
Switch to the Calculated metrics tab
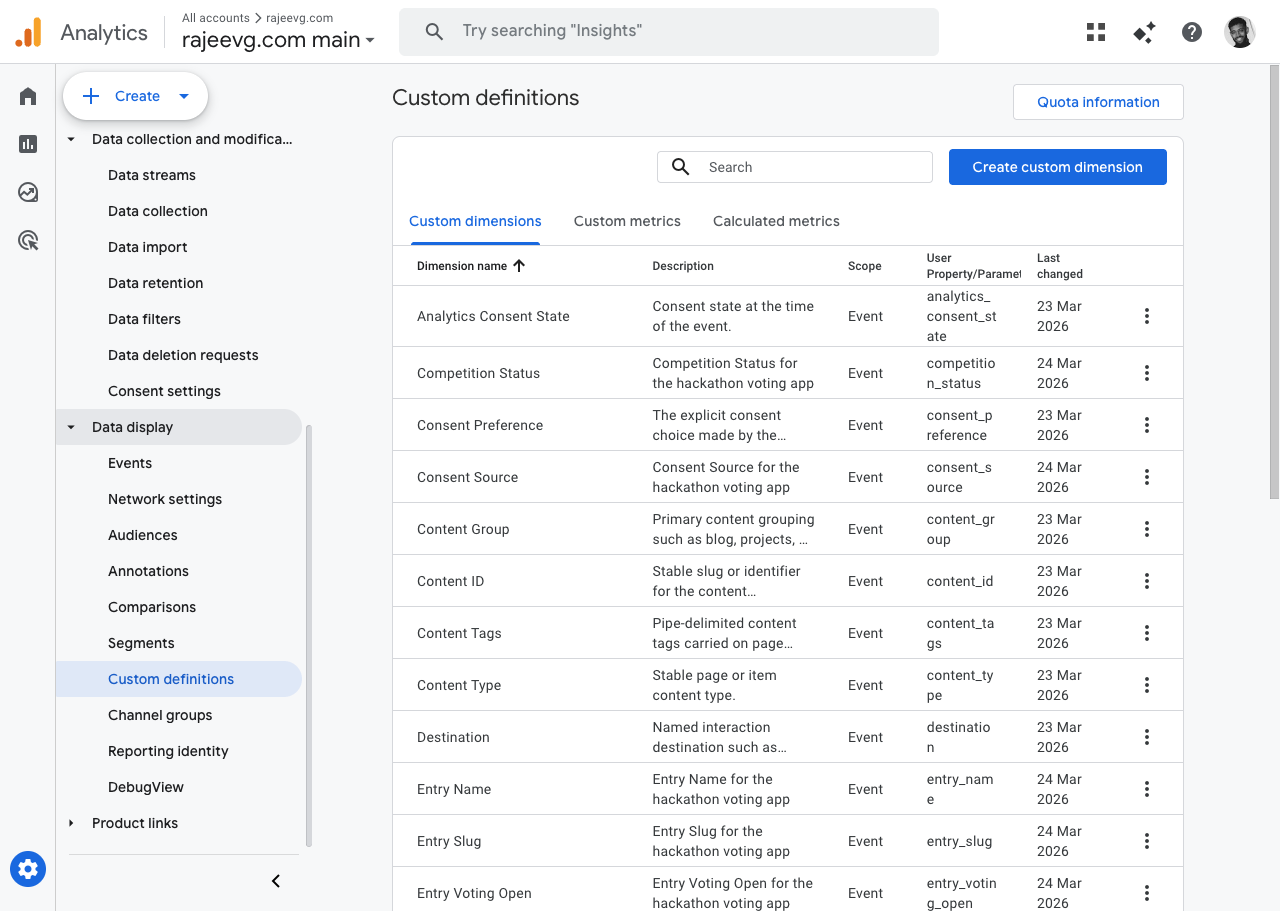click(776, 221)
